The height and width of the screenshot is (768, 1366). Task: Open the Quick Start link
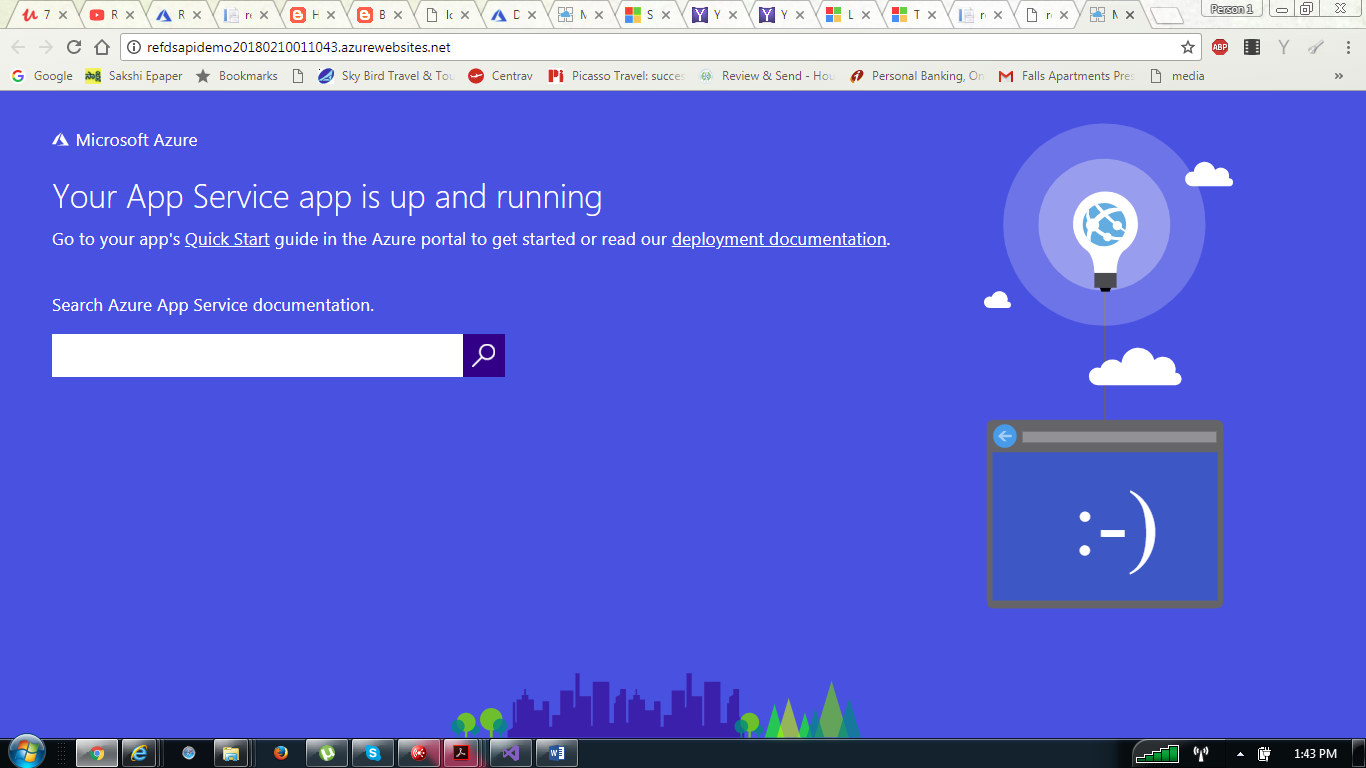(227, 239)
